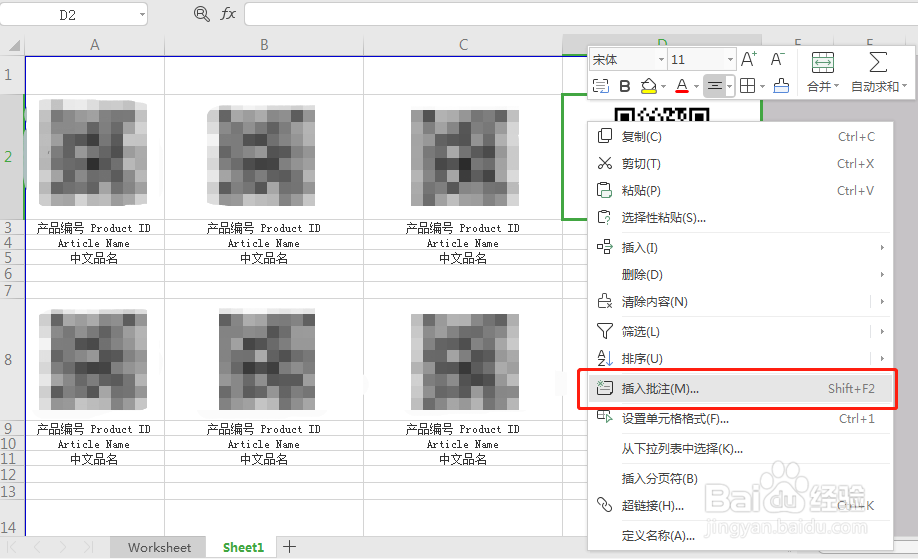Click the Name Box showing D2

click(68, 15)
